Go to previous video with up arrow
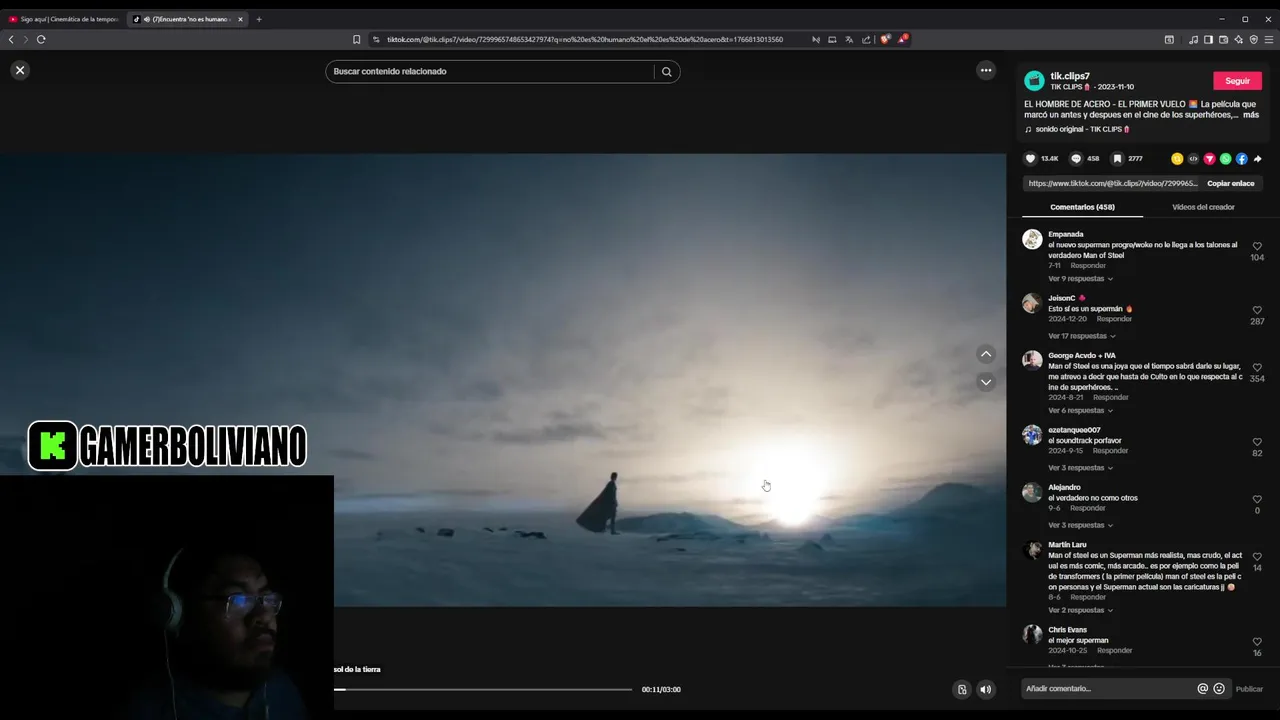 tap(986, 354)
